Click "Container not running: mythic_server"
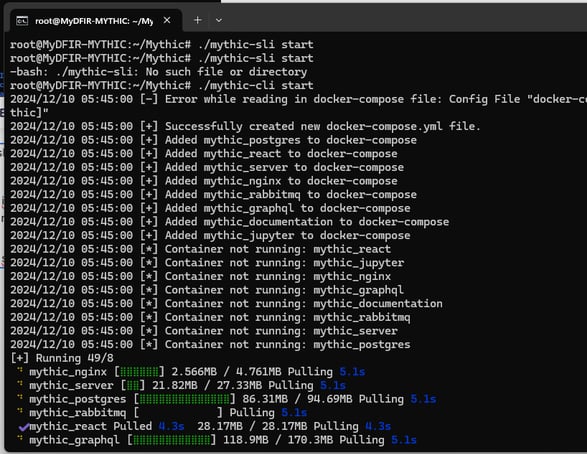This screenshot has width=587, height=454. tap(281, 331)
